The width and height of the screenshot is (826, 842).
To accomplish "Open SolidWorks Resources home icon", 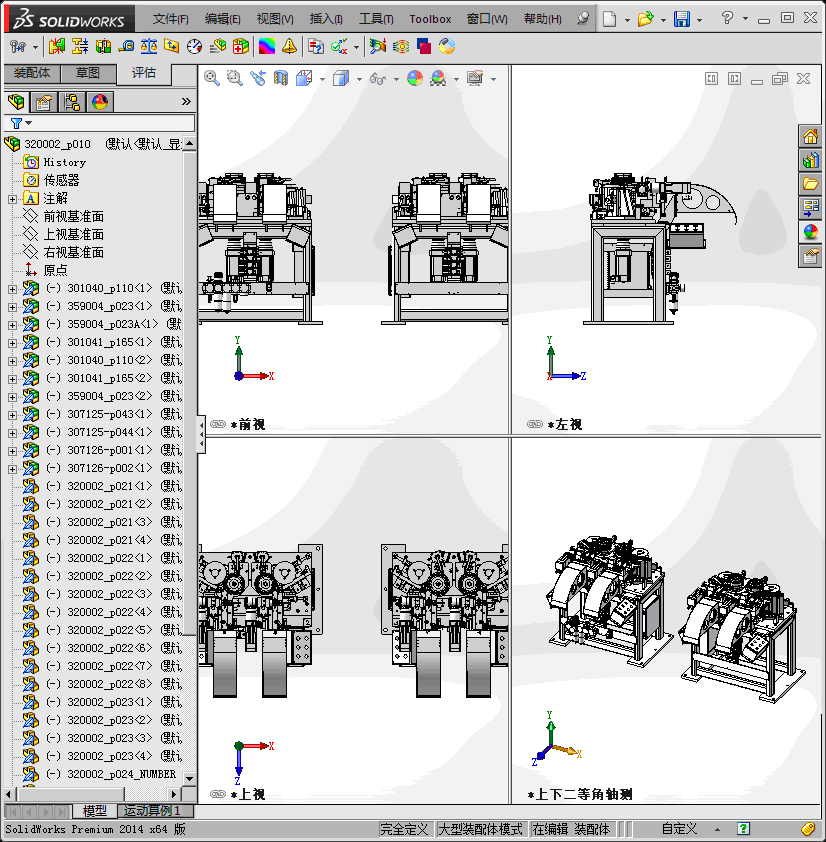I will pyautogui.click(x=810, y=137).
